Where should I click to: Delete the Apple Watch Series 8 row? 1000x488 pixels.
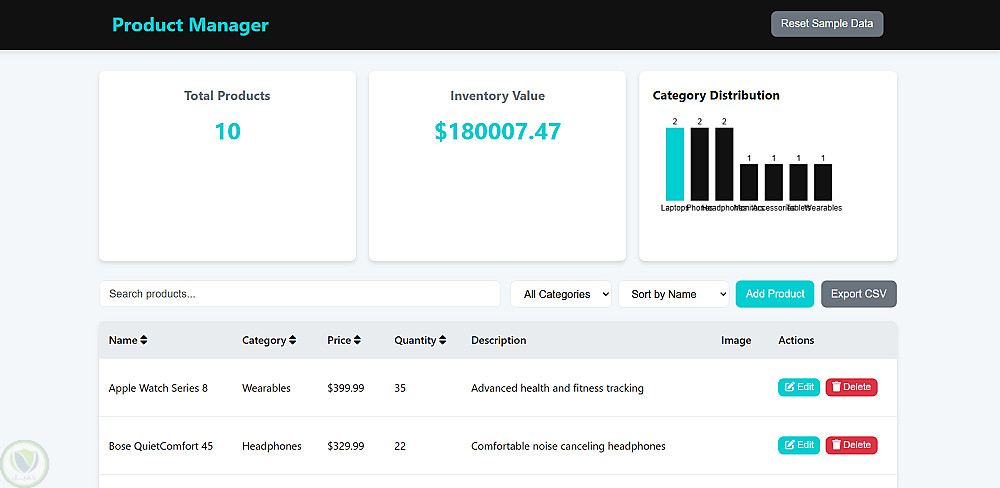(x=851, y=387)
